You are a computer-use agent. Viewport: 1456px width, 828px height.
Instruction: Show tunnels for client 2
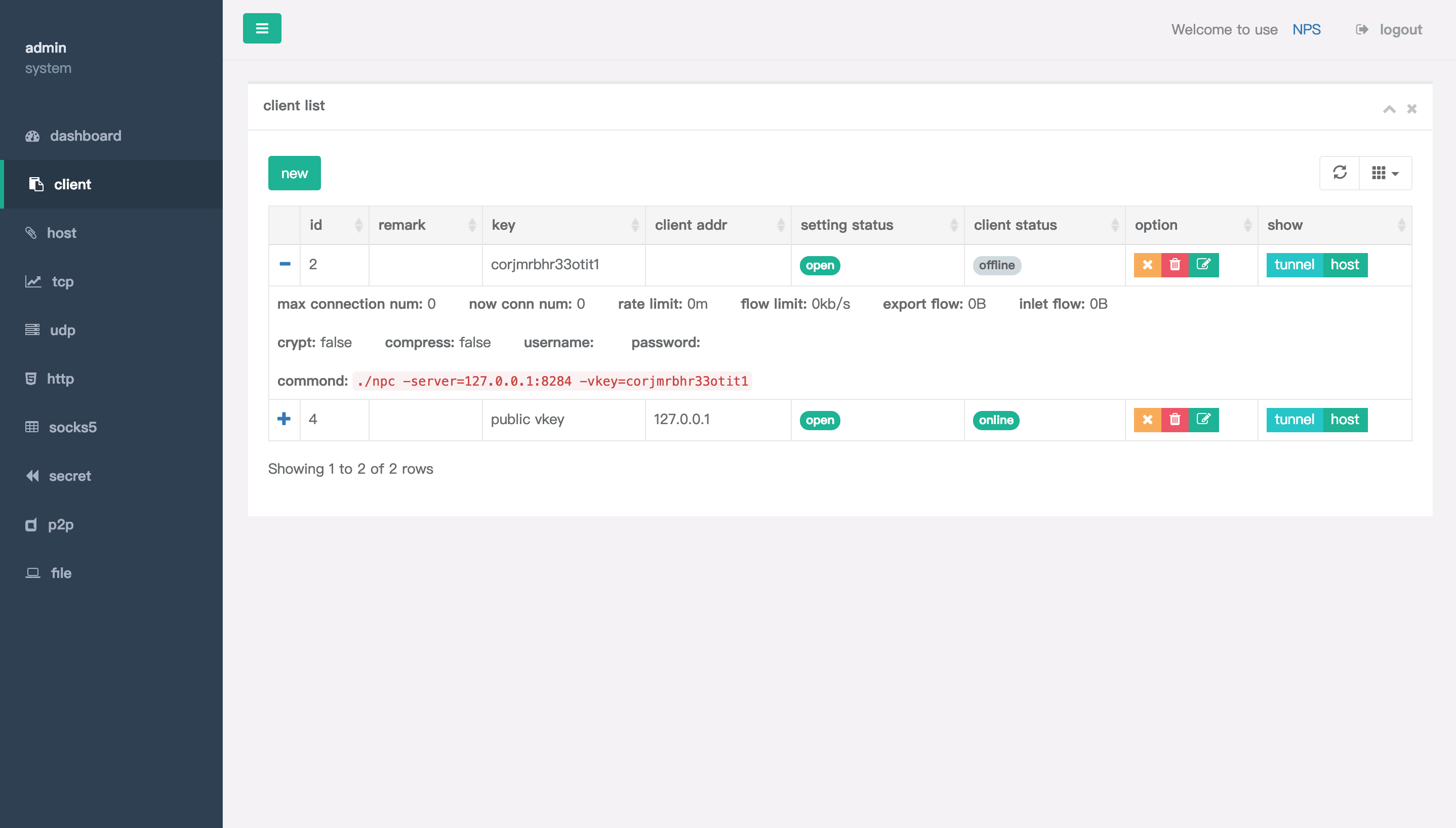[x=1295, y=265]
